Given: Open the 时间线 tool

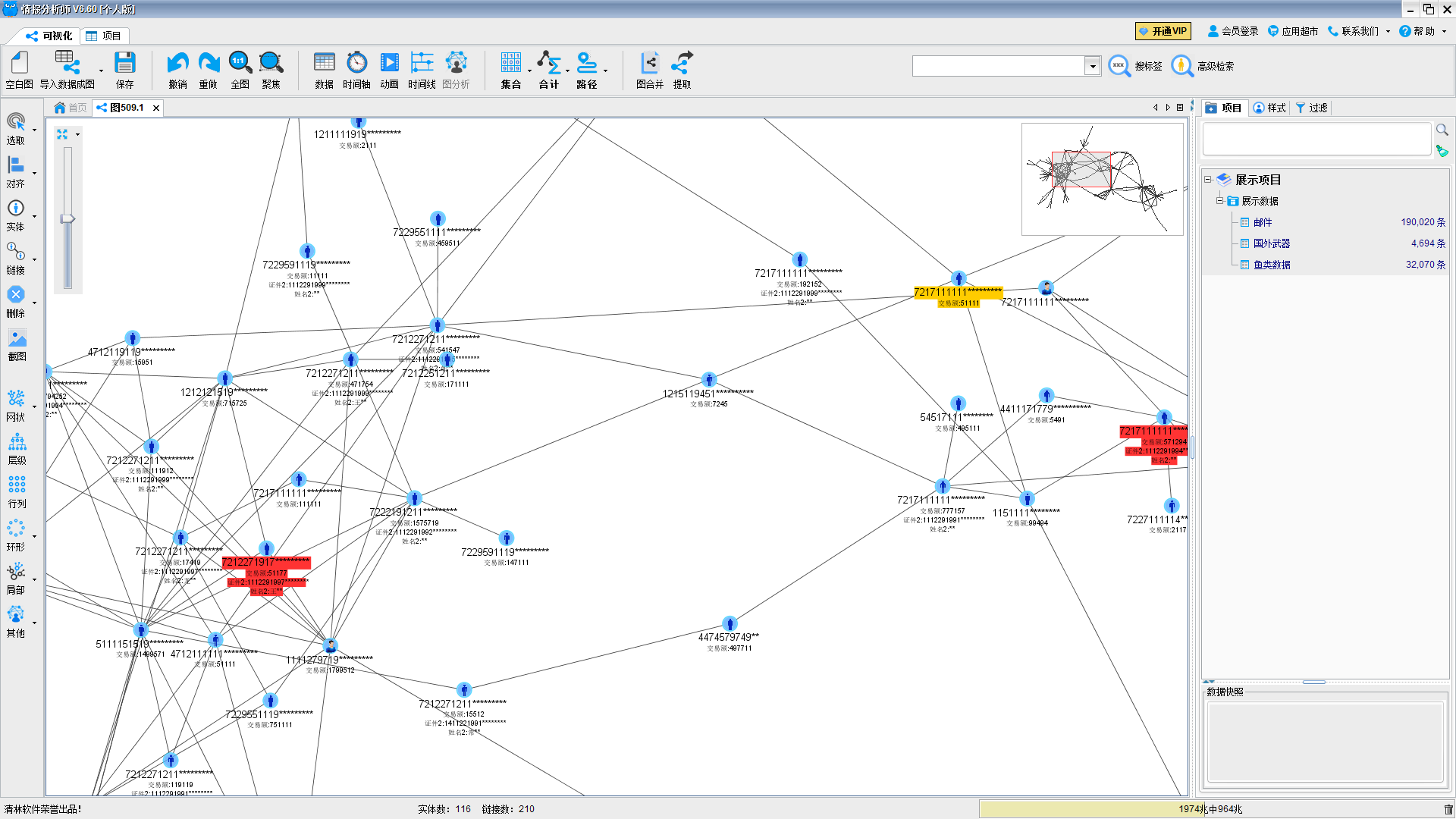Looking at the screenshot, I should coord(422,71).
